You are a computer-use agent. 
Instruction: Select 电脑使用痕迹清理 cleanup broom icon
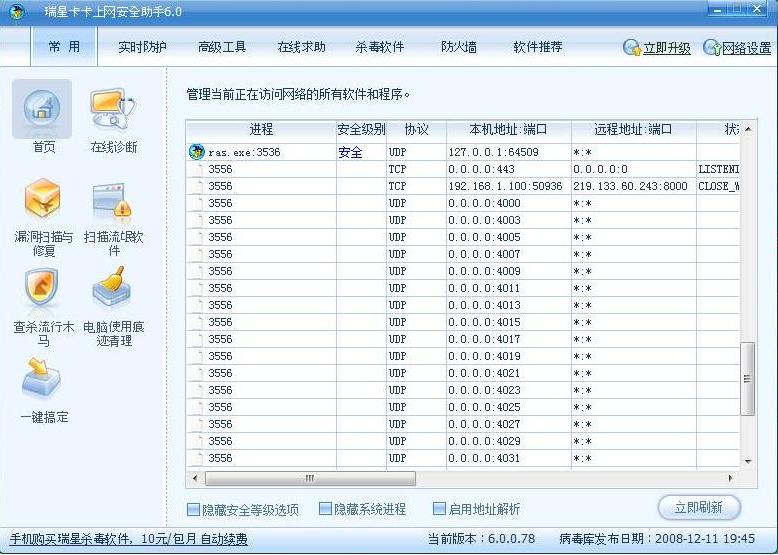(112, 287)
